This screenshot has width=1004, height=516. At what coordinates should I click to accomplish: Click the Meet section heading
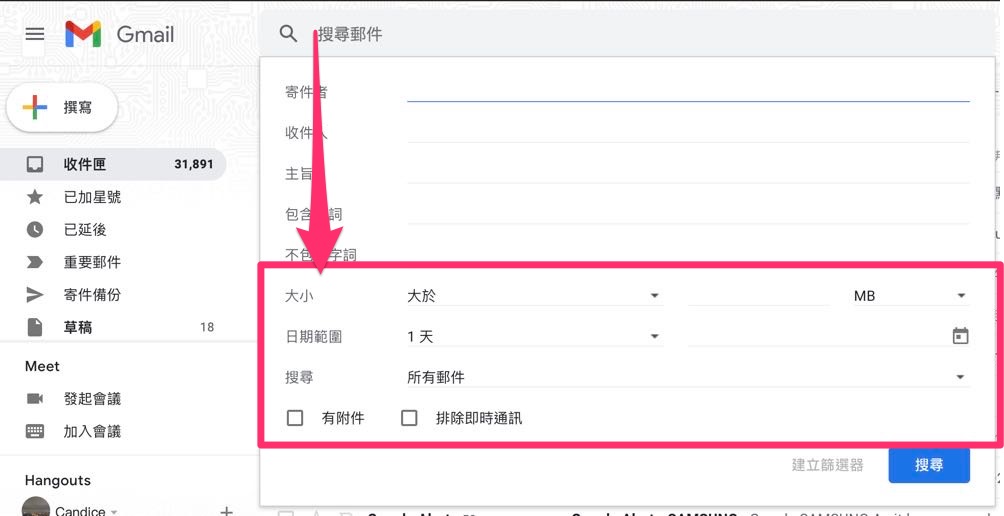tap(42, 366)
